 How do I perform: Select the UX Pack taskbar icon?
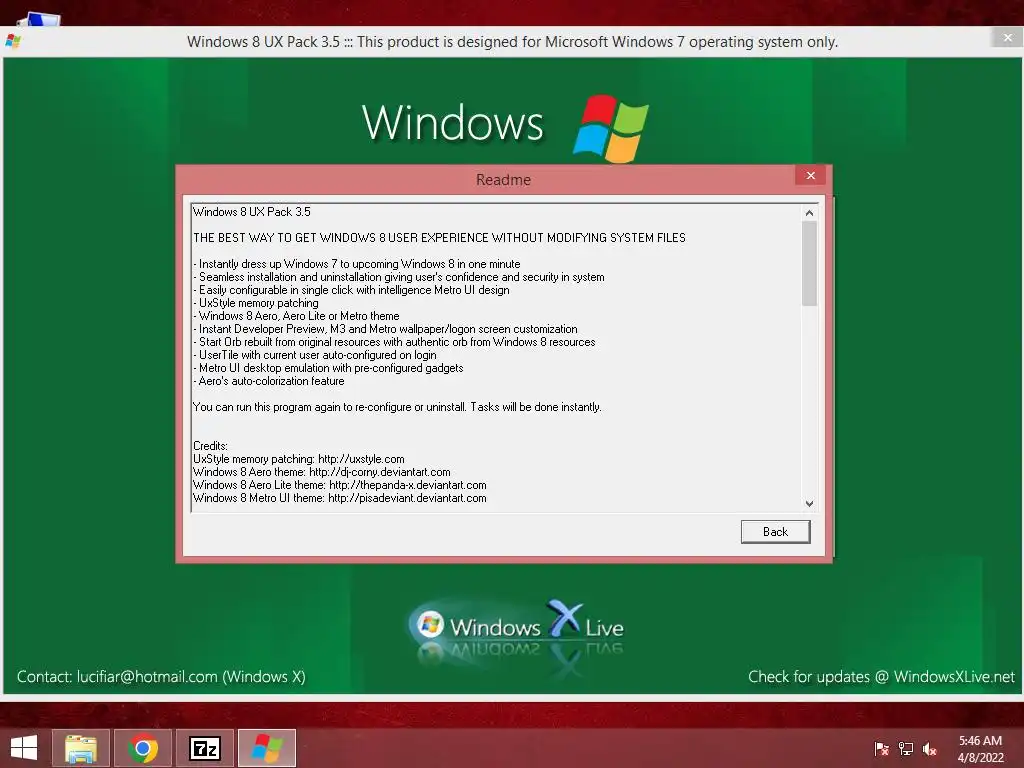(x=267, y=748)
